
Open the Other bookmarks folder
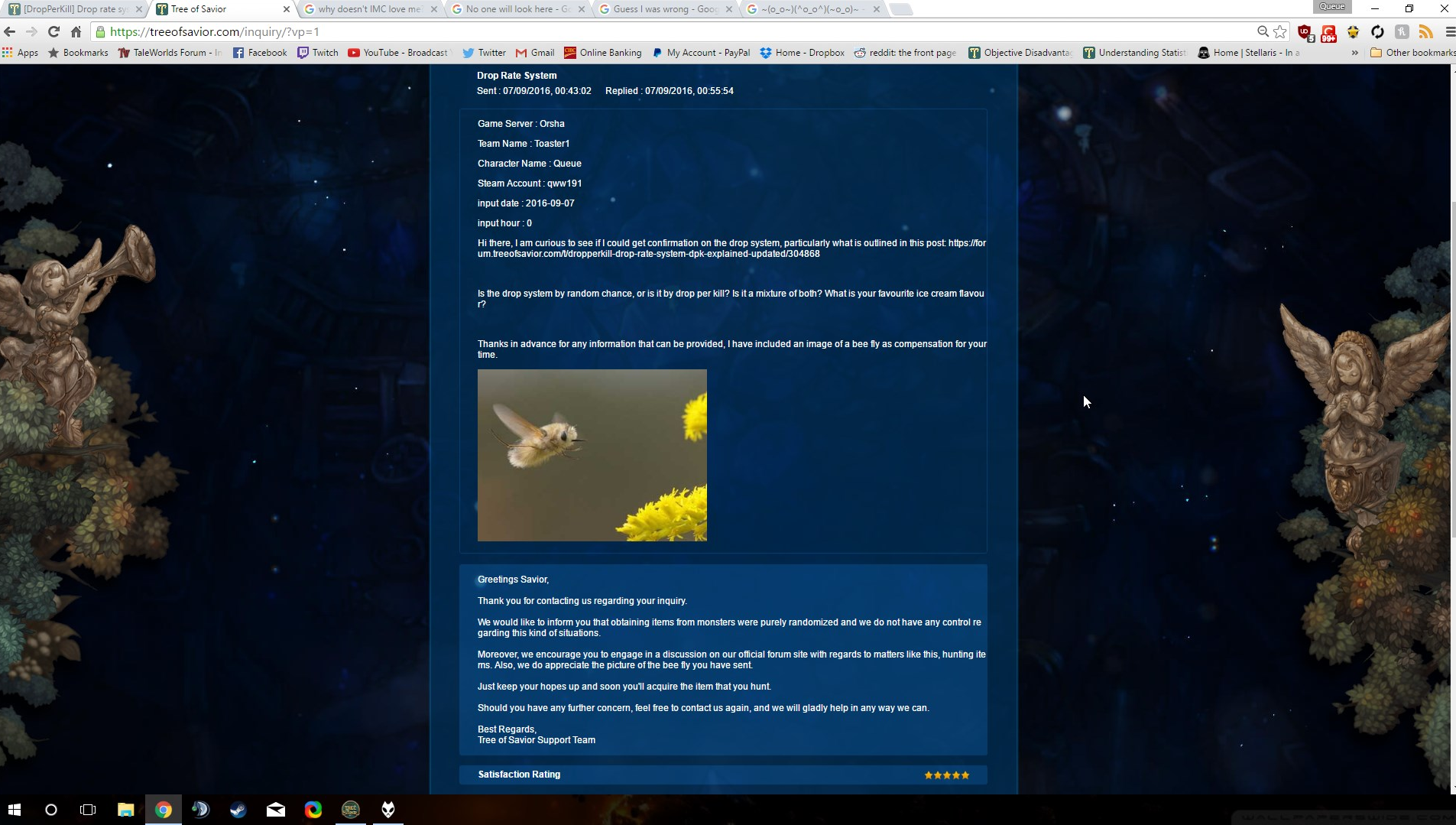pyautogui.click(x=1412, y=53)
